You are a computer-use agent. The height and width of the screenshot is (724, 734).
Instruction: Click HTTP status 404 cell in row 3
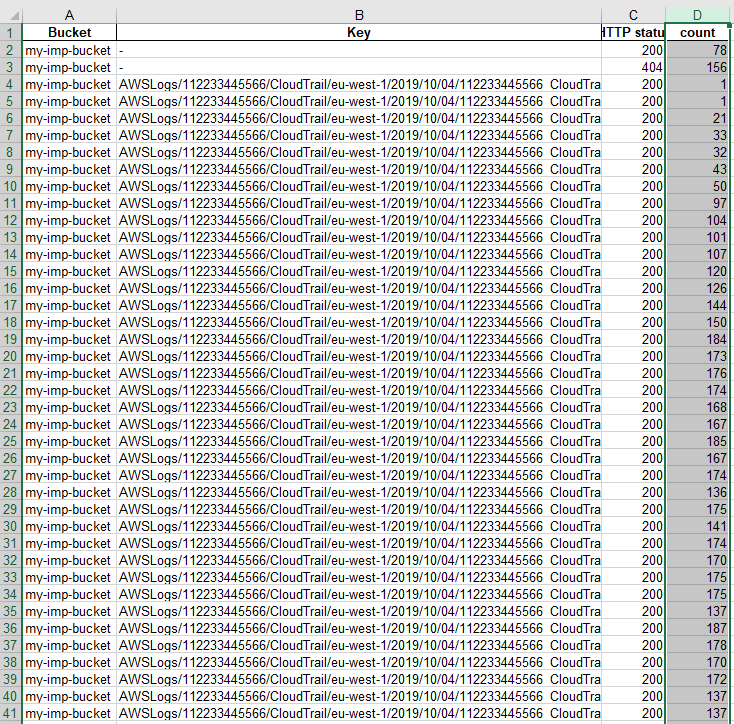pos(633,67)
